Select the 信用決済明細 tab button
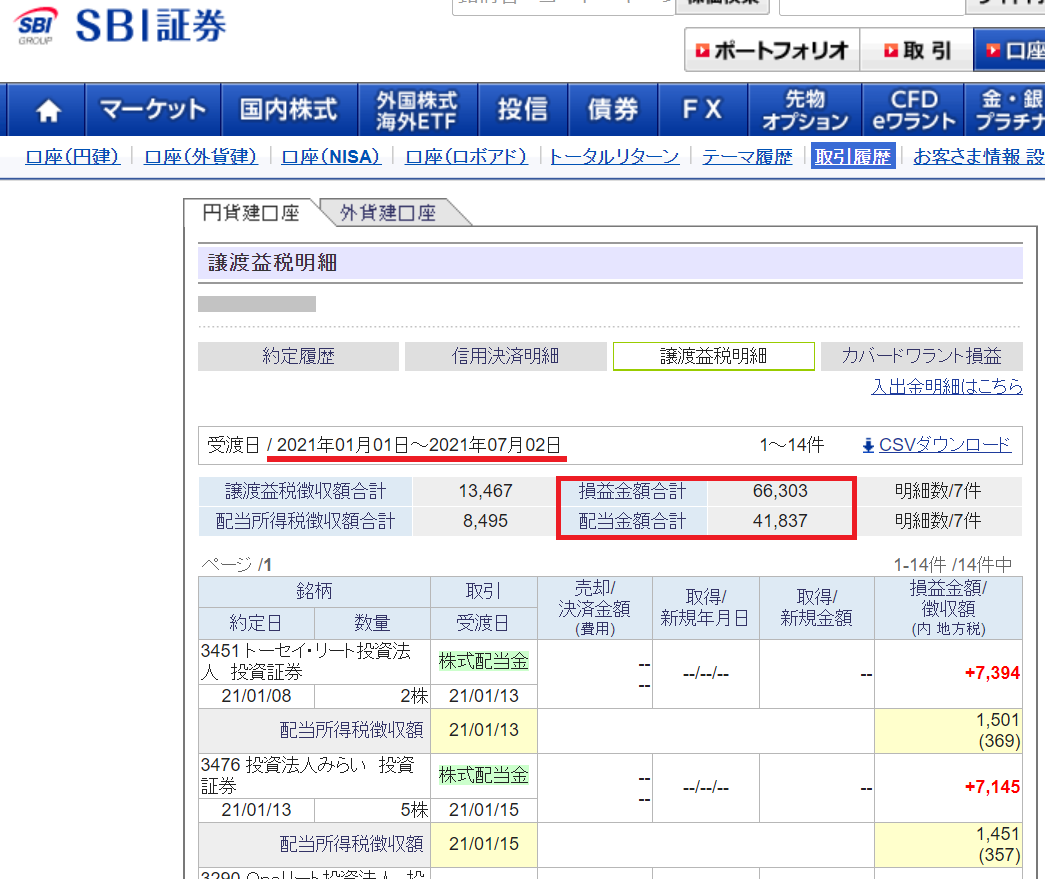Screen dimensions: 1045x879 505,357
